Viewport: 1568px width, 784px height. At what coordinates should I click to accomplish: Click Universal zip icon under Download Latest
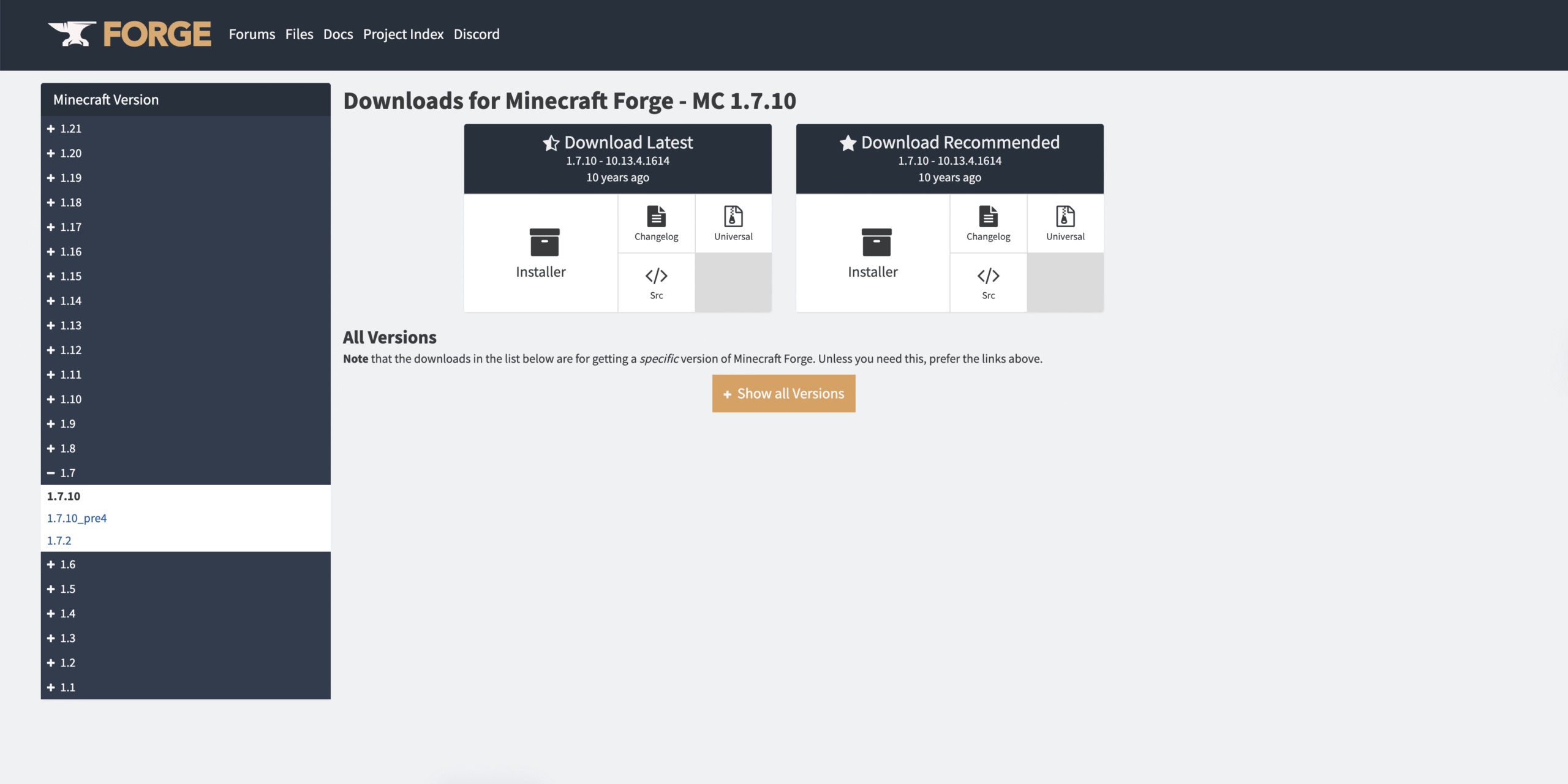pos(733,216)
